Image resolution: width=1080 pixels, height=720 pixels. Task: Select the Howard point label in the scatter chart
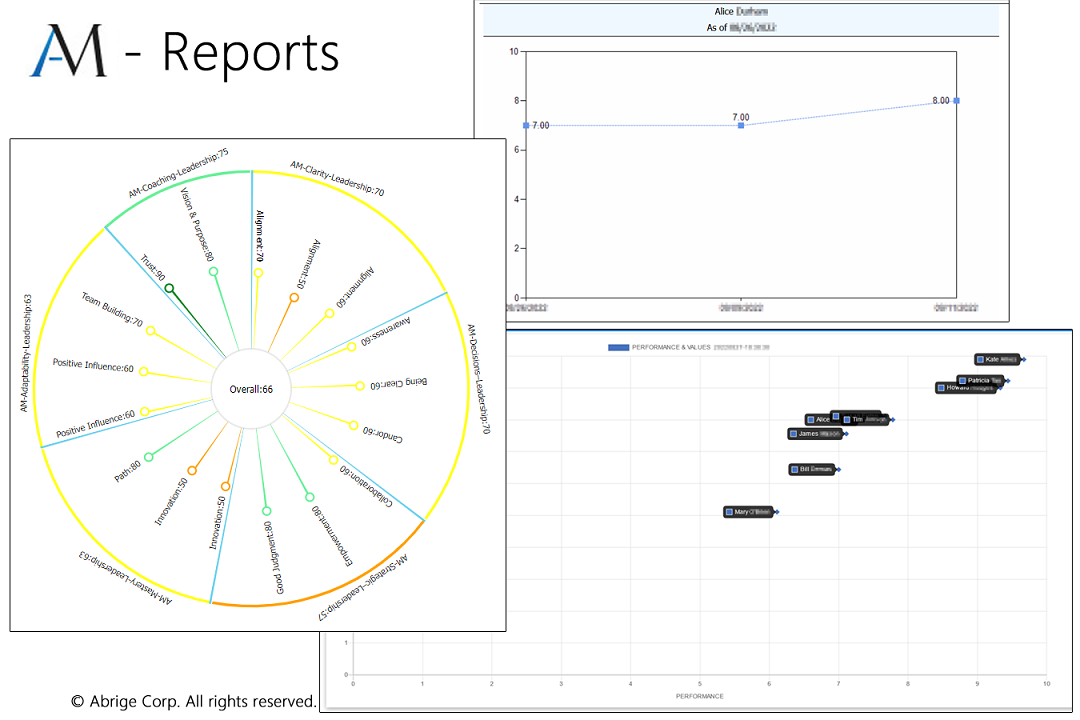(966, 388)
